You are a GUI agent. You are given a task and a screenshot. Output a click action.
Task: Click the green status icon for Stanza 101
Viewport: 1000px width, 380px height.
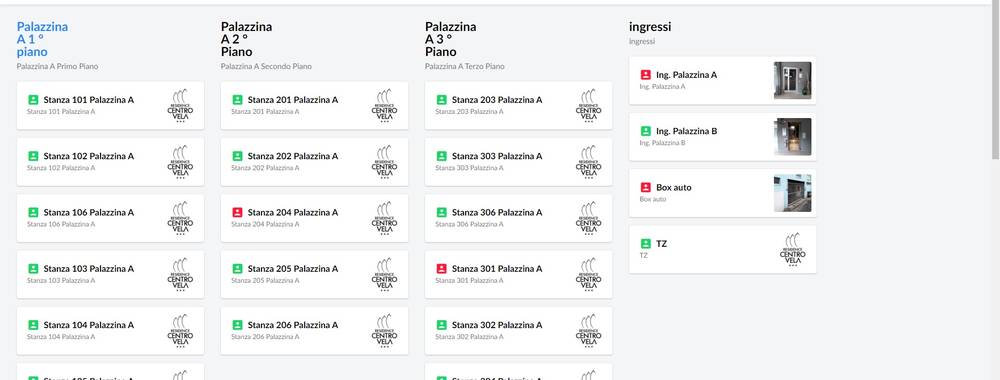click(x=33, y=100)
